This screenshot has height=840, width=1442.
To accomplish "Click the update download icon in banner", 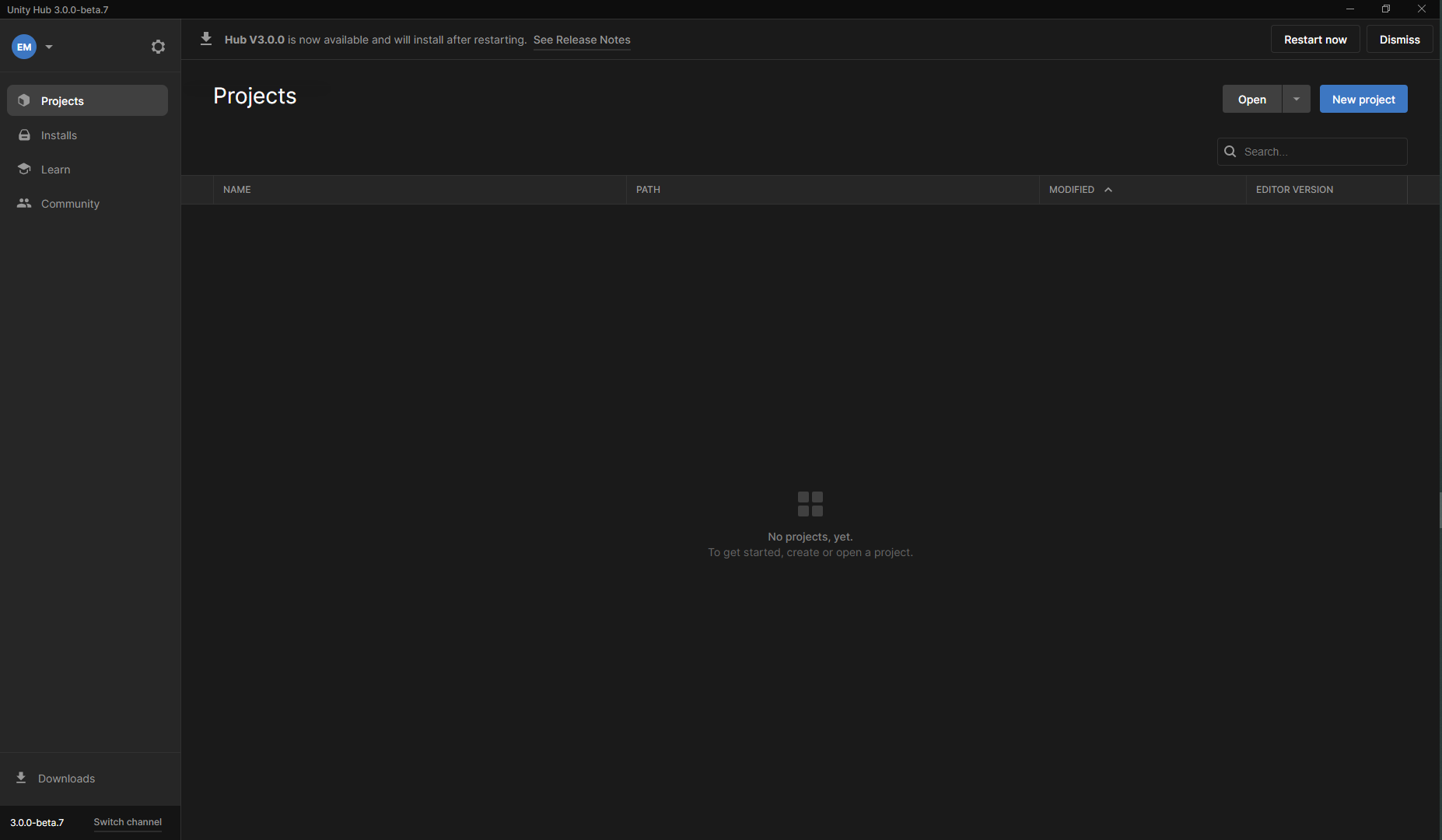I will point(206,39).
